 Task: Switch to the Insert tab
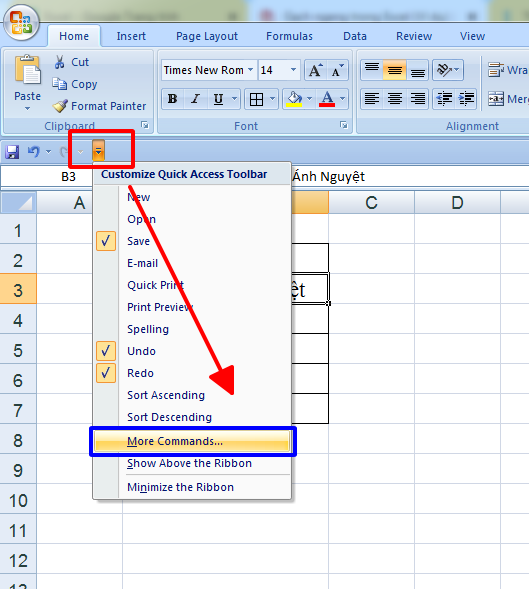point(131,36)
